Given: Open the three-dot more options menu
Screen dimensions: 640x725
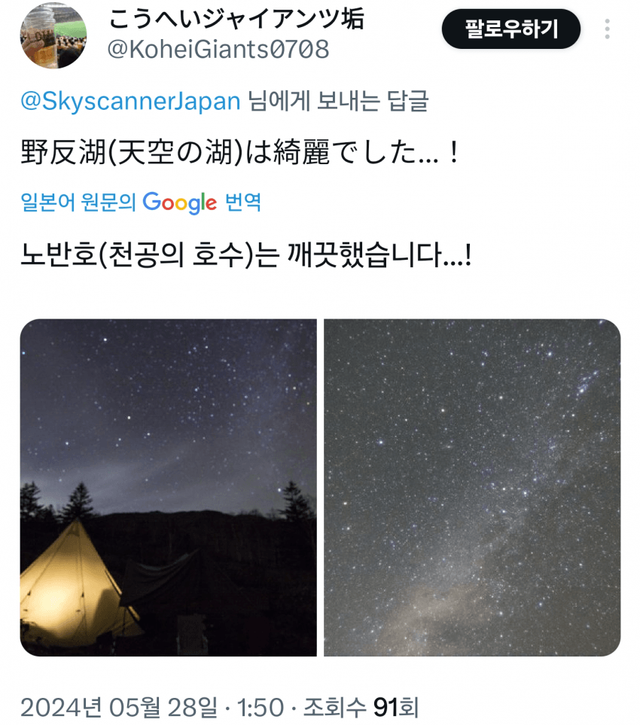Looking at the screenshot, I should pos(607,29).
